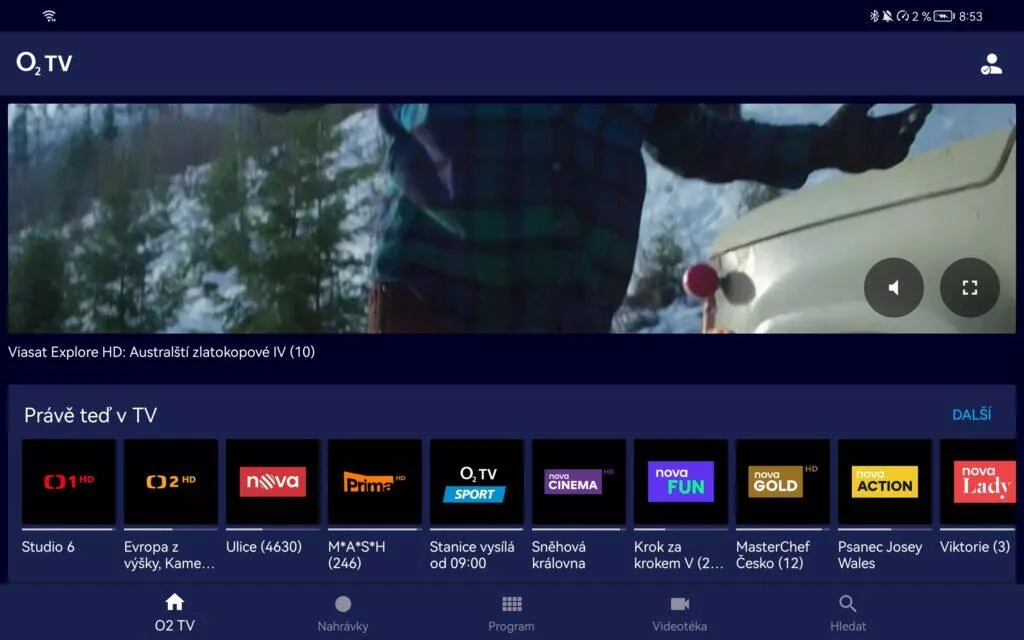
Task: Open the Prima HD channel tile
Action: point(375,482)
